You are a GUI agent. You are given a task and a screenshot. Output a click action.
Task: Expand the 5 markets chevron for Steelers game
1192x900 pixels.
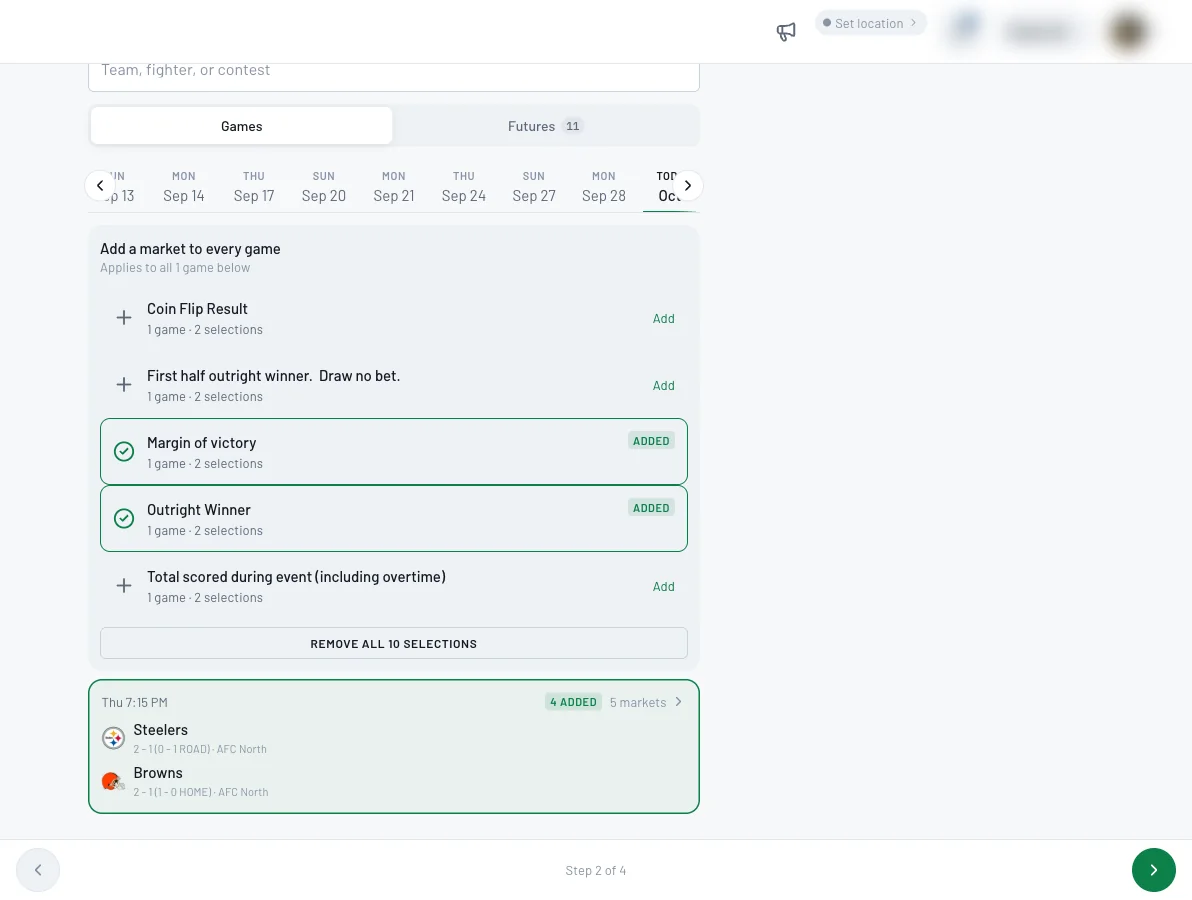[678, 702]
